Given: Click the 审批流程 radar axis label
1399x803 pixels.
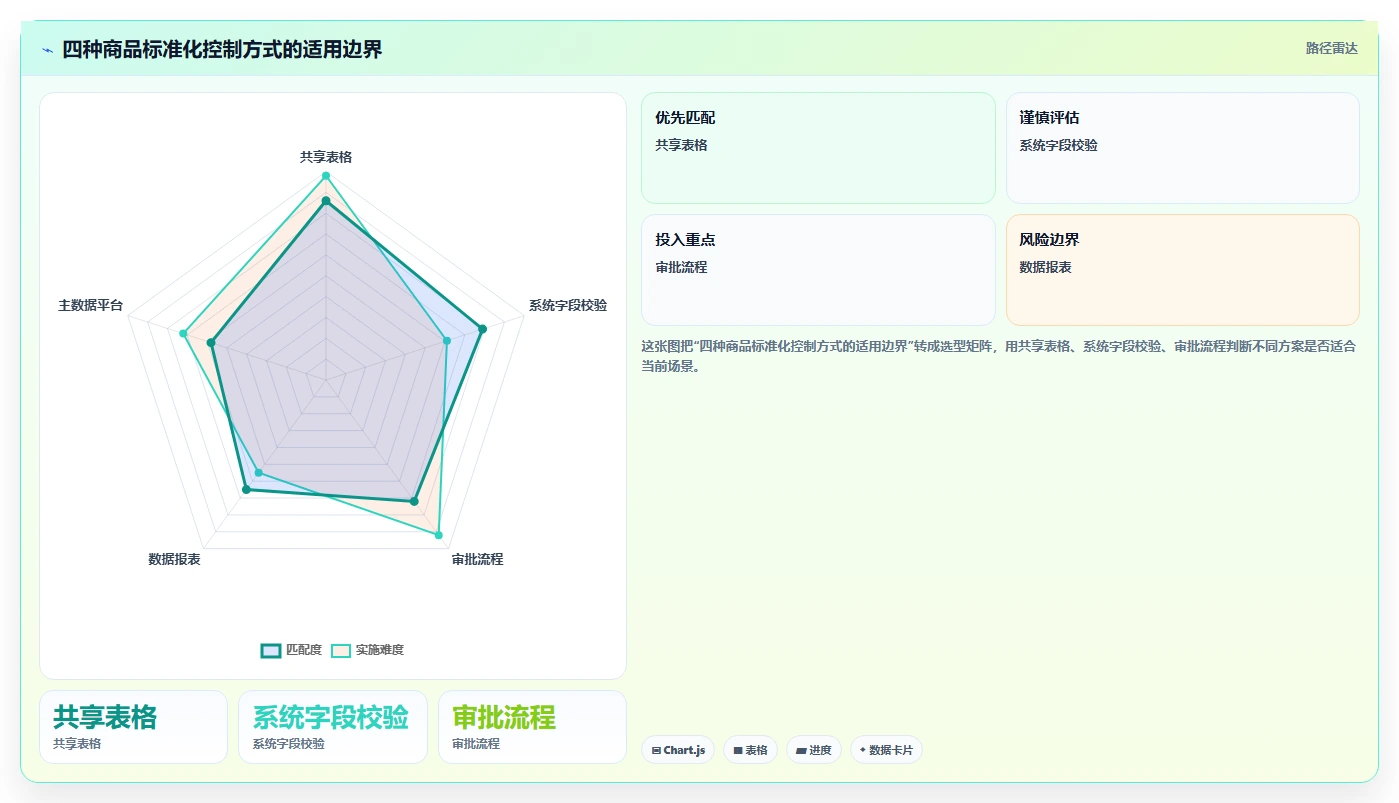Looking at the screenshot, I should [477, 559].
